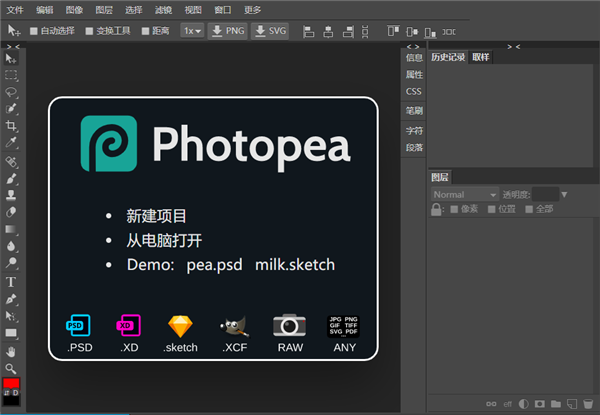Image resolution: width=600 pixels, height=415 pixels.
Task: Check the 像素 lock checkbox
Action: (454, 209)
